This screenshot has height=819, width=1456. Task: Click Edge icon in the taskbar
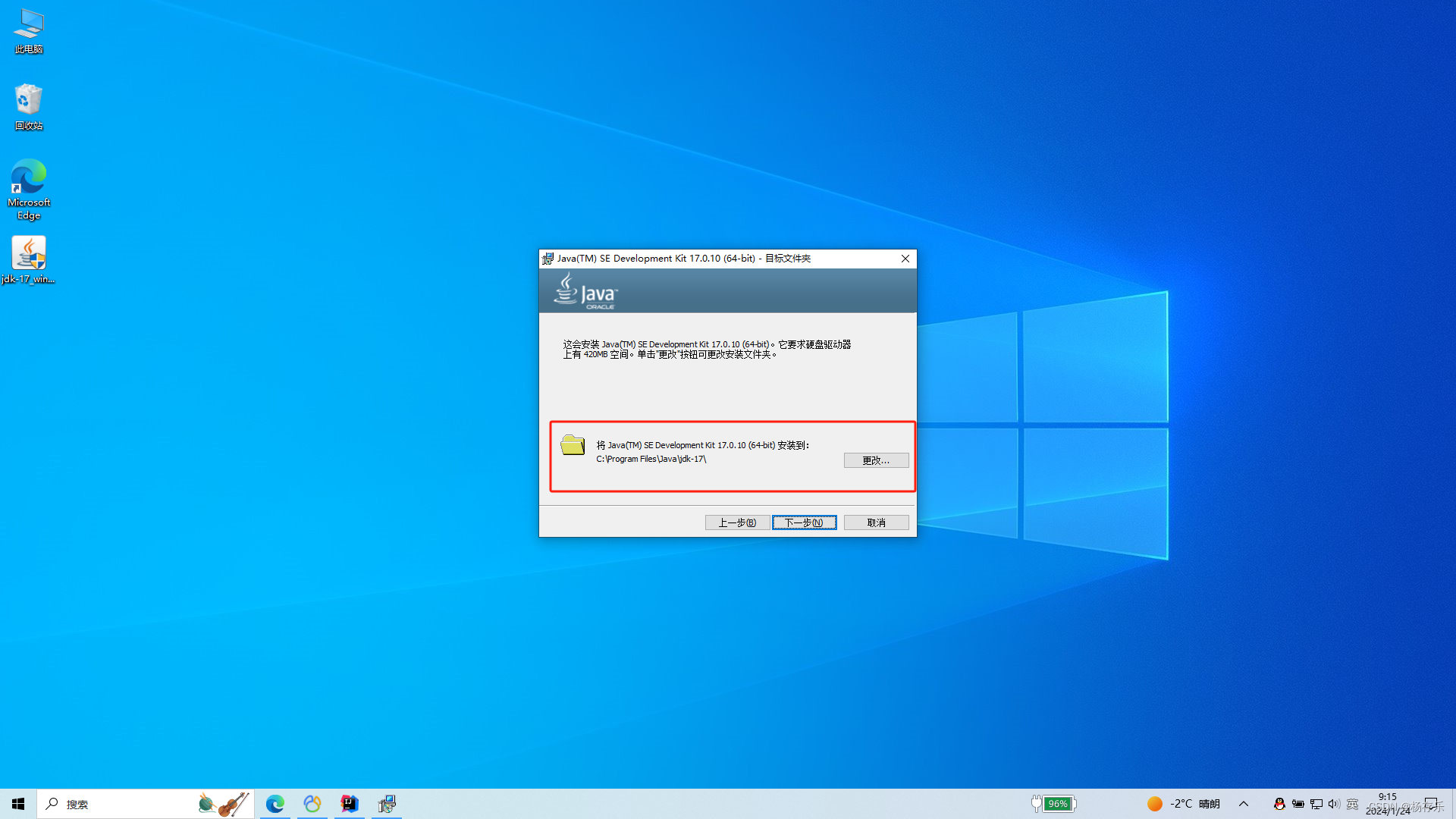tap(275, 804)
